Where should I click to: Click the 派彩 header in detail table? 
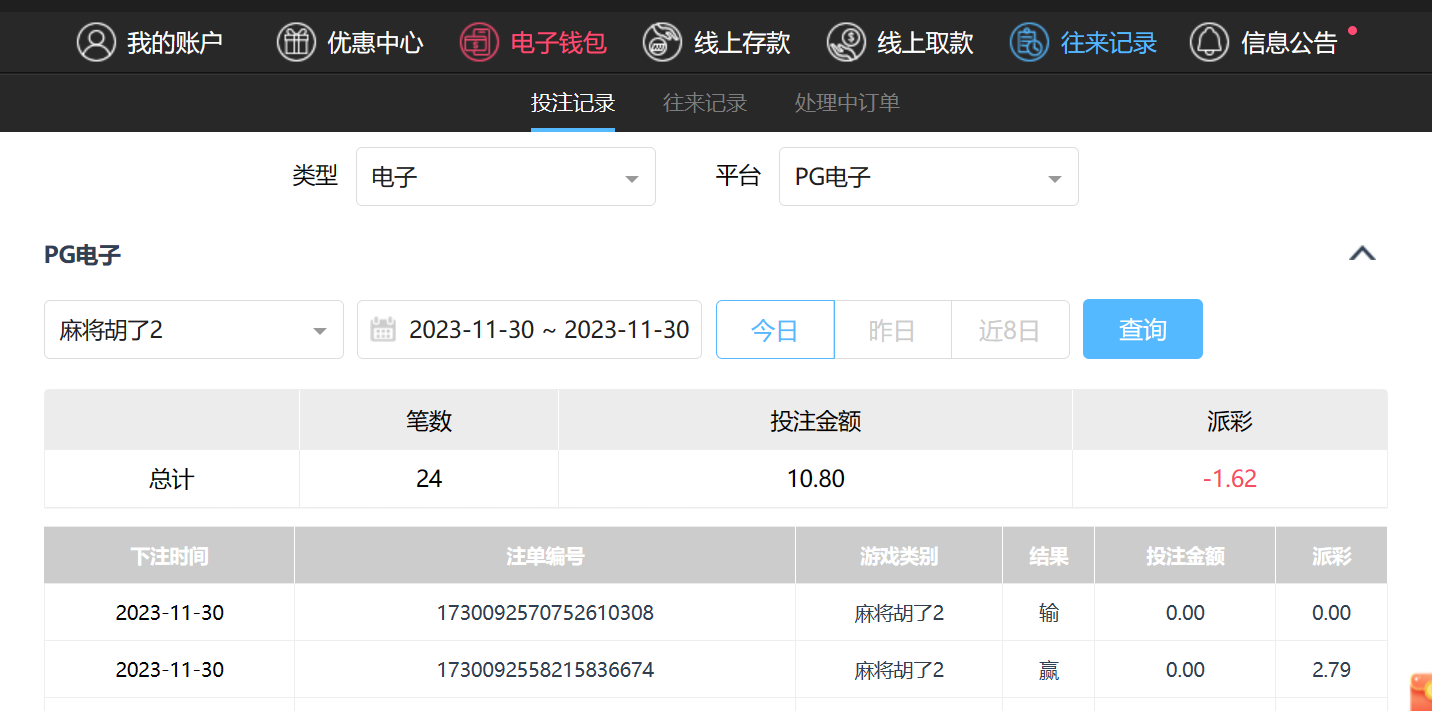pyautogui.click(x=1331, y=556)
